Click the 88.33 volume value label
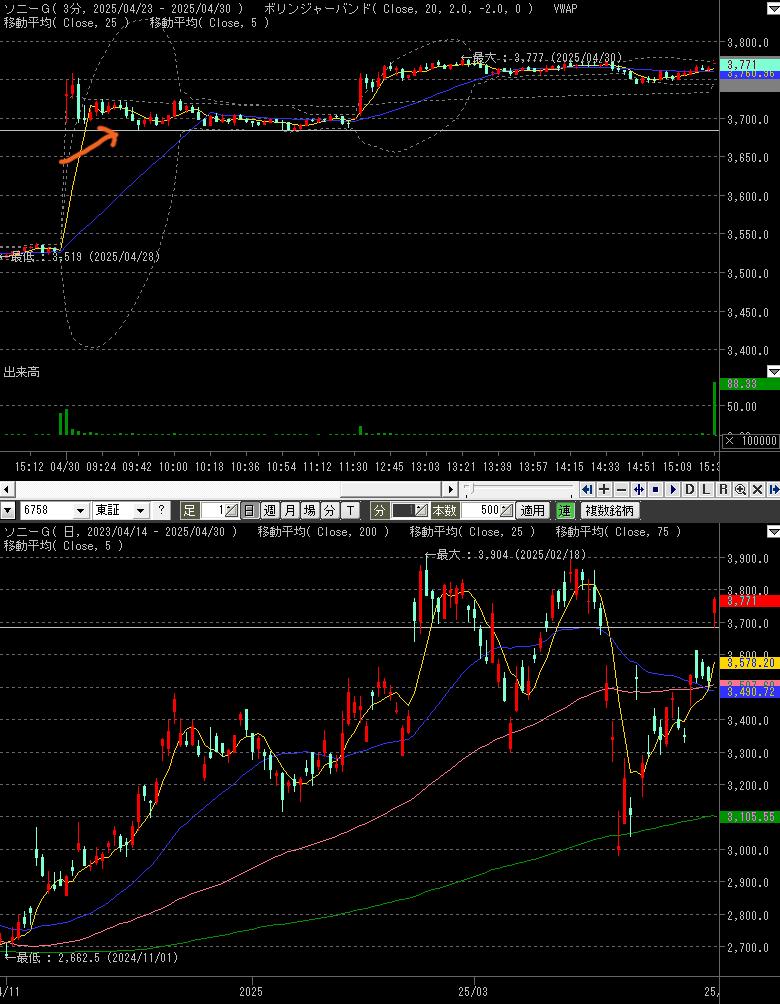The width and height of the screenshot is (780, 1004). [x=750, y=384]
